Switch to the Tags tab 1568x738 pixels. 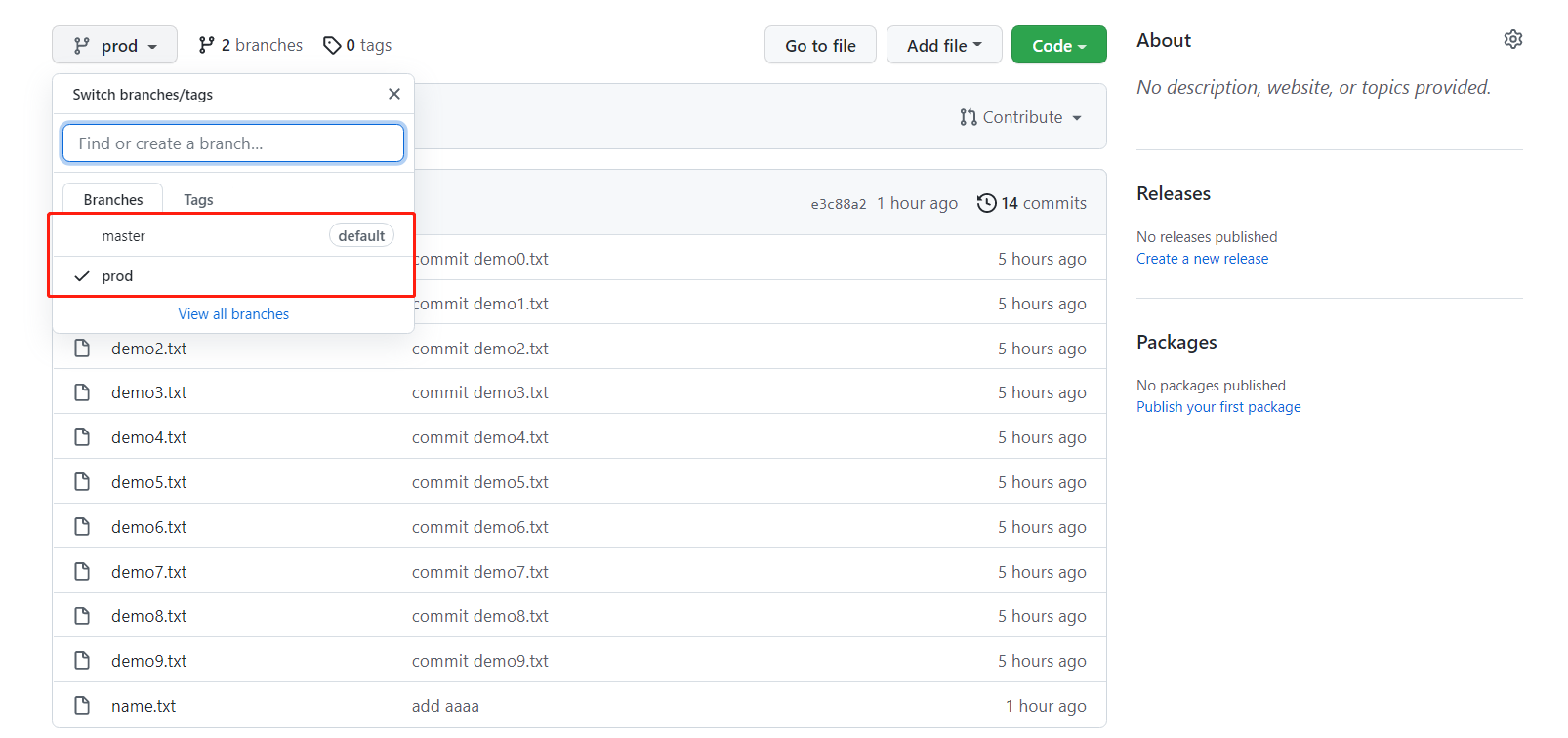(198, 199)
